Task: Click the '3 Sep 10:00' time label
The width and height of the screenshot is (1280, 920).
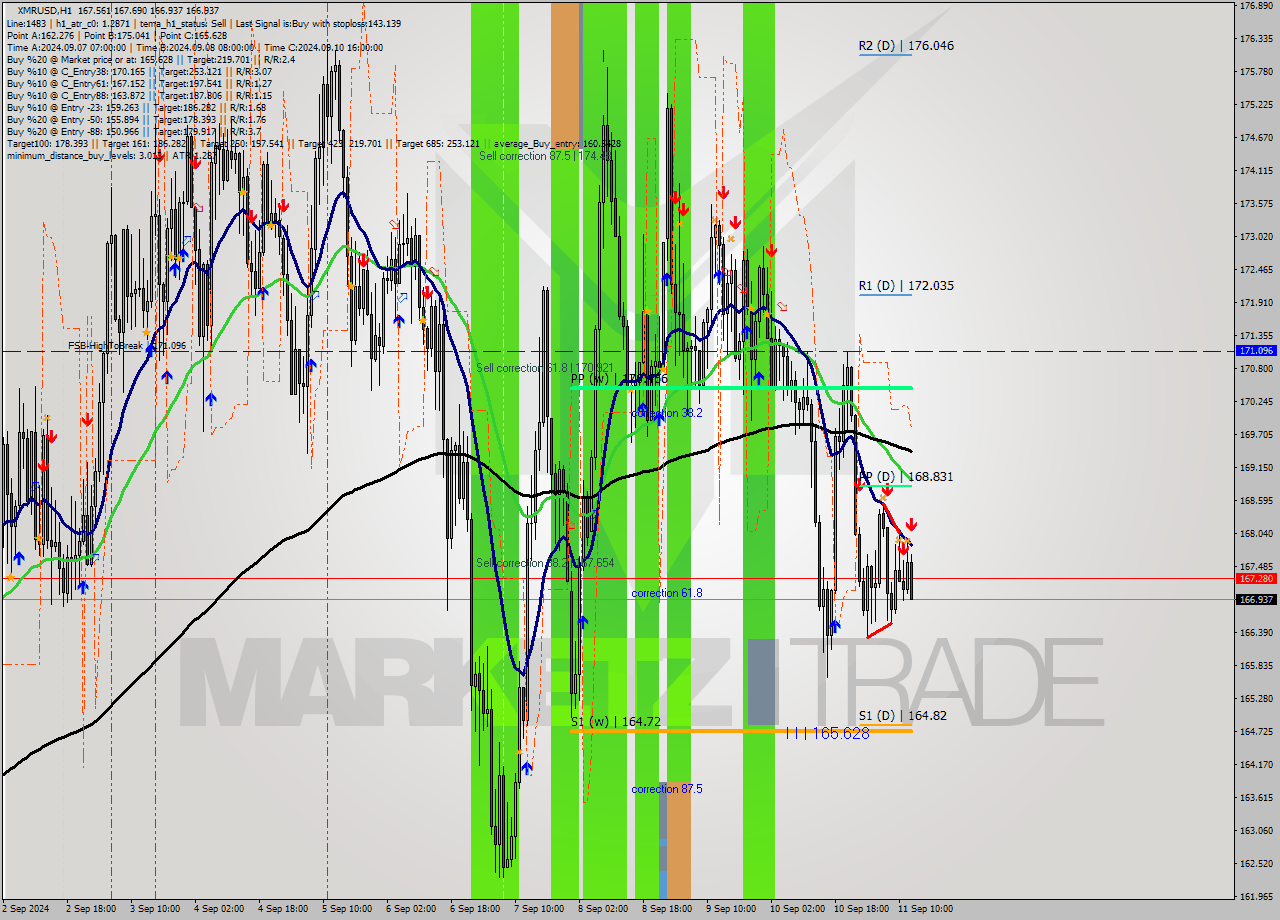Action: tap(154, 909)
